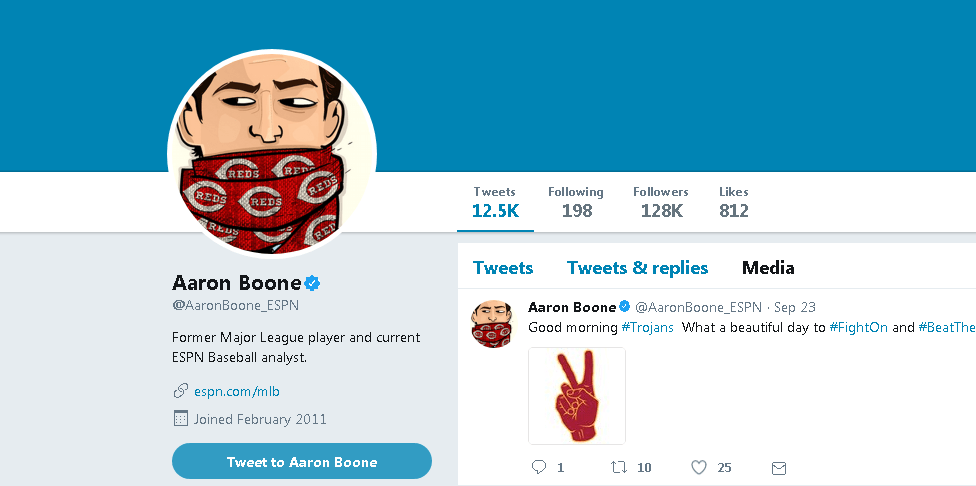
Task: Click the calendar icon beside Joined date
Action: [x=181, y=419]
